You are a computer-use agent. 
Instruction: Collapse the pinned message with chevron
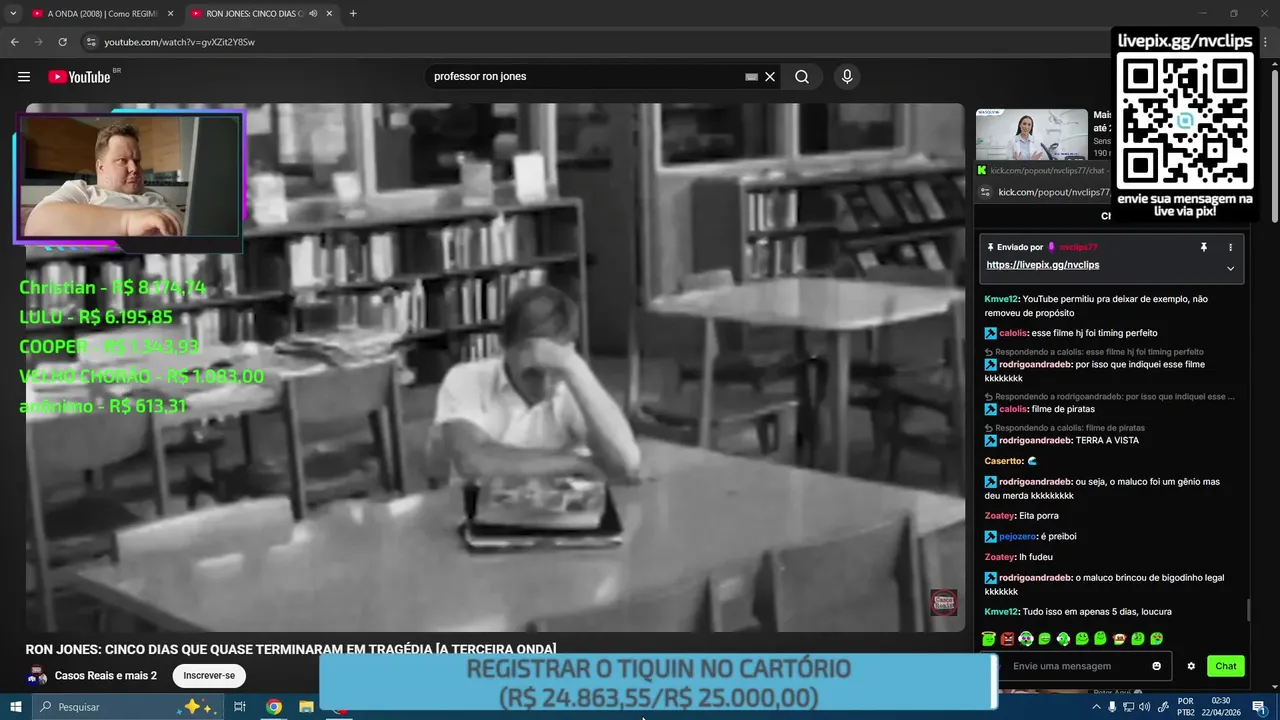(x=1230, y=268)
